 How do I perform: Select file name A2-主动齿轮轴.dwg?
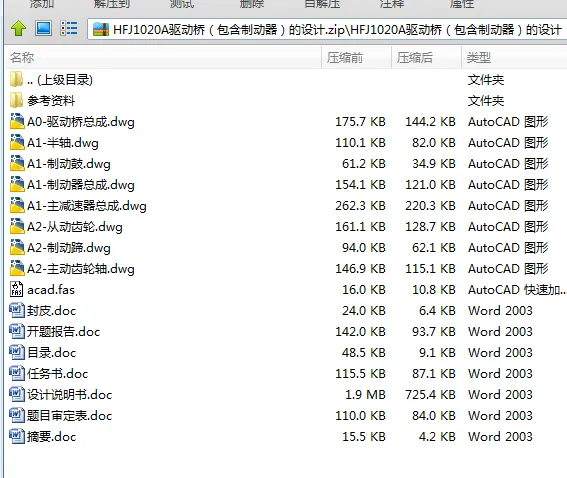81,269
